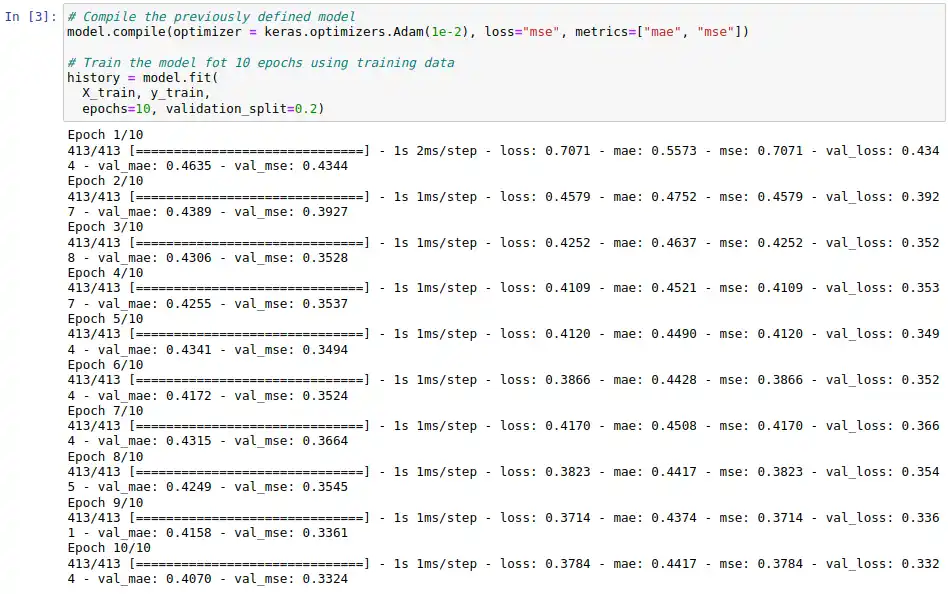Click the "val_mae: 0.4306" value
The image size is (948, 594).
(x=155, y=257)
